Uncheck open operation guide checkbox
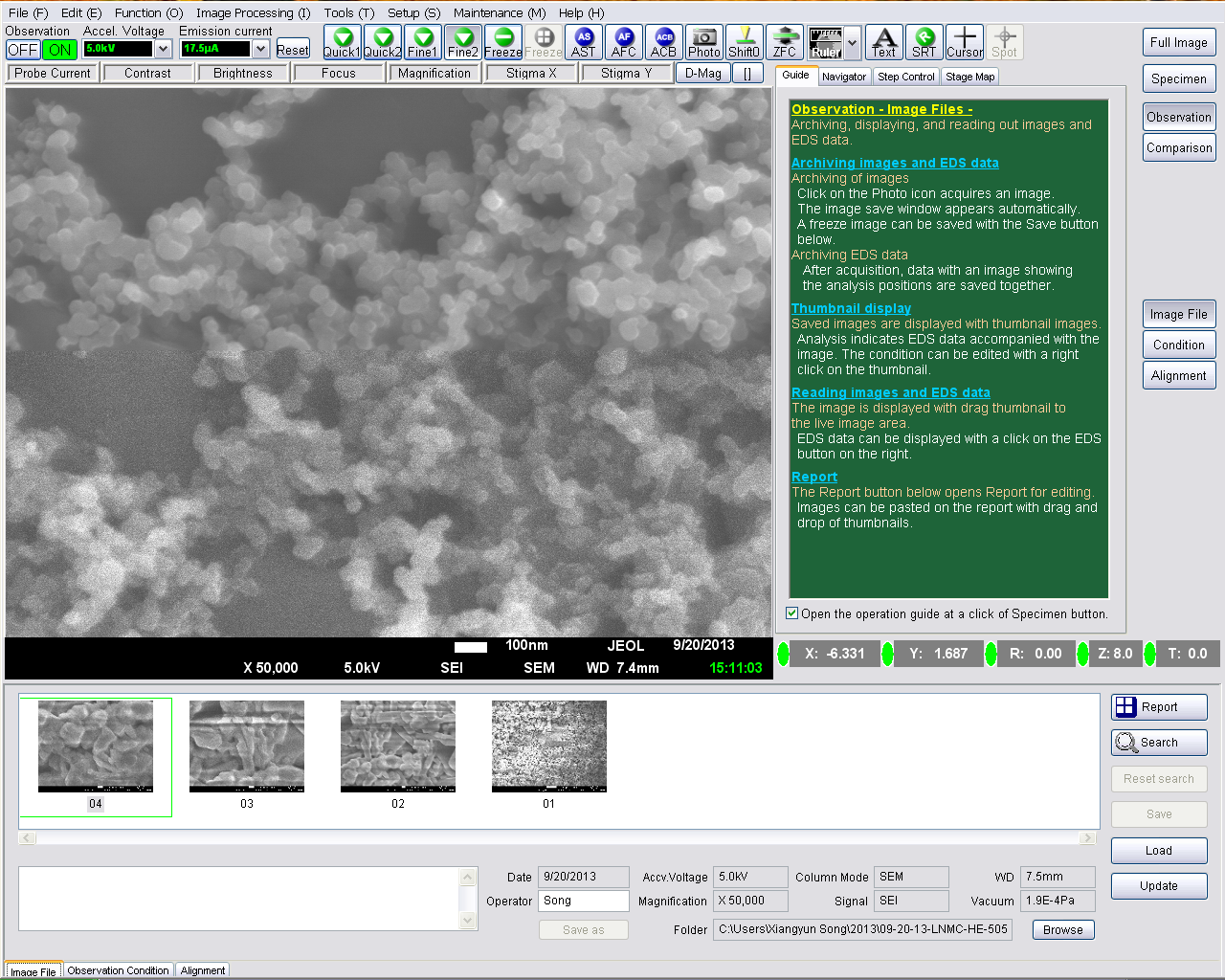The height and width of the screenshot is (980, 1225). [x=792, y=613]
